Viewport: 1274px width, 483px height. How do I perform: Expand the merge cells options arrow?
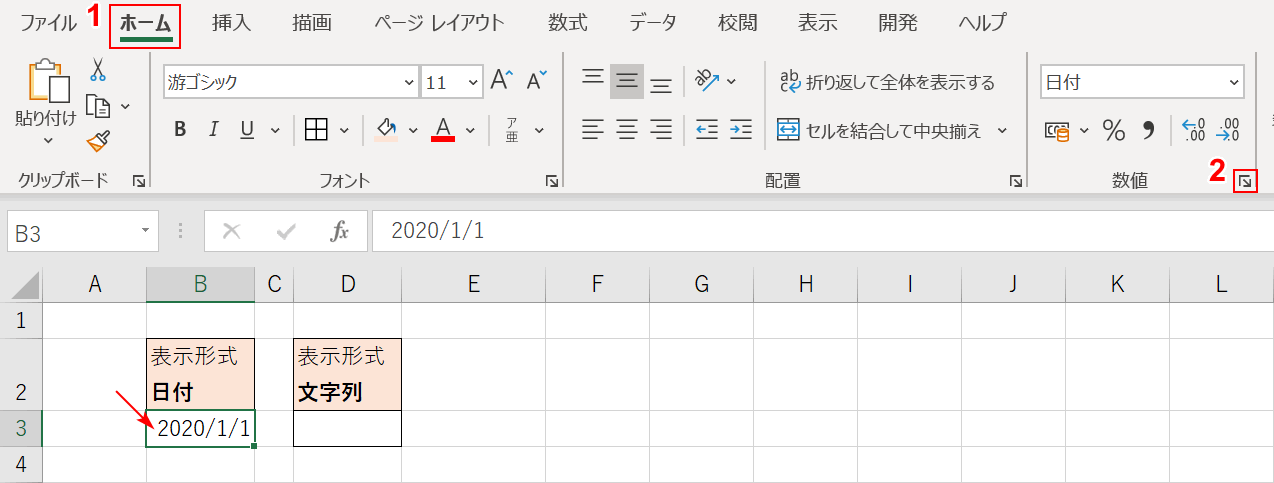pyautogui.click(x=1002, y=130)
